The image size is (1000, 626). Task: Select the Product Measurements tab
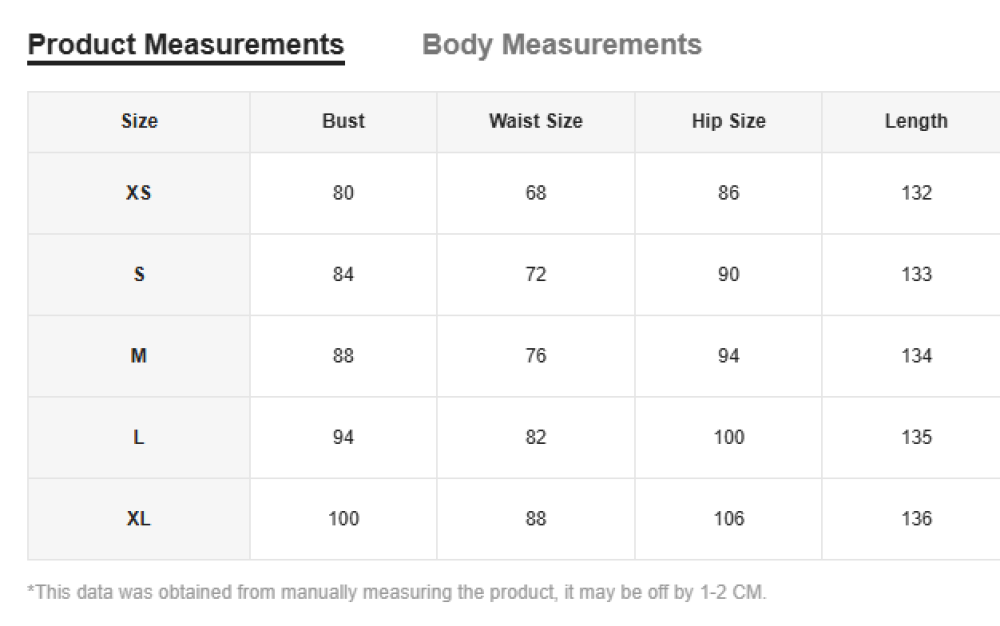(x=186, y=45)
